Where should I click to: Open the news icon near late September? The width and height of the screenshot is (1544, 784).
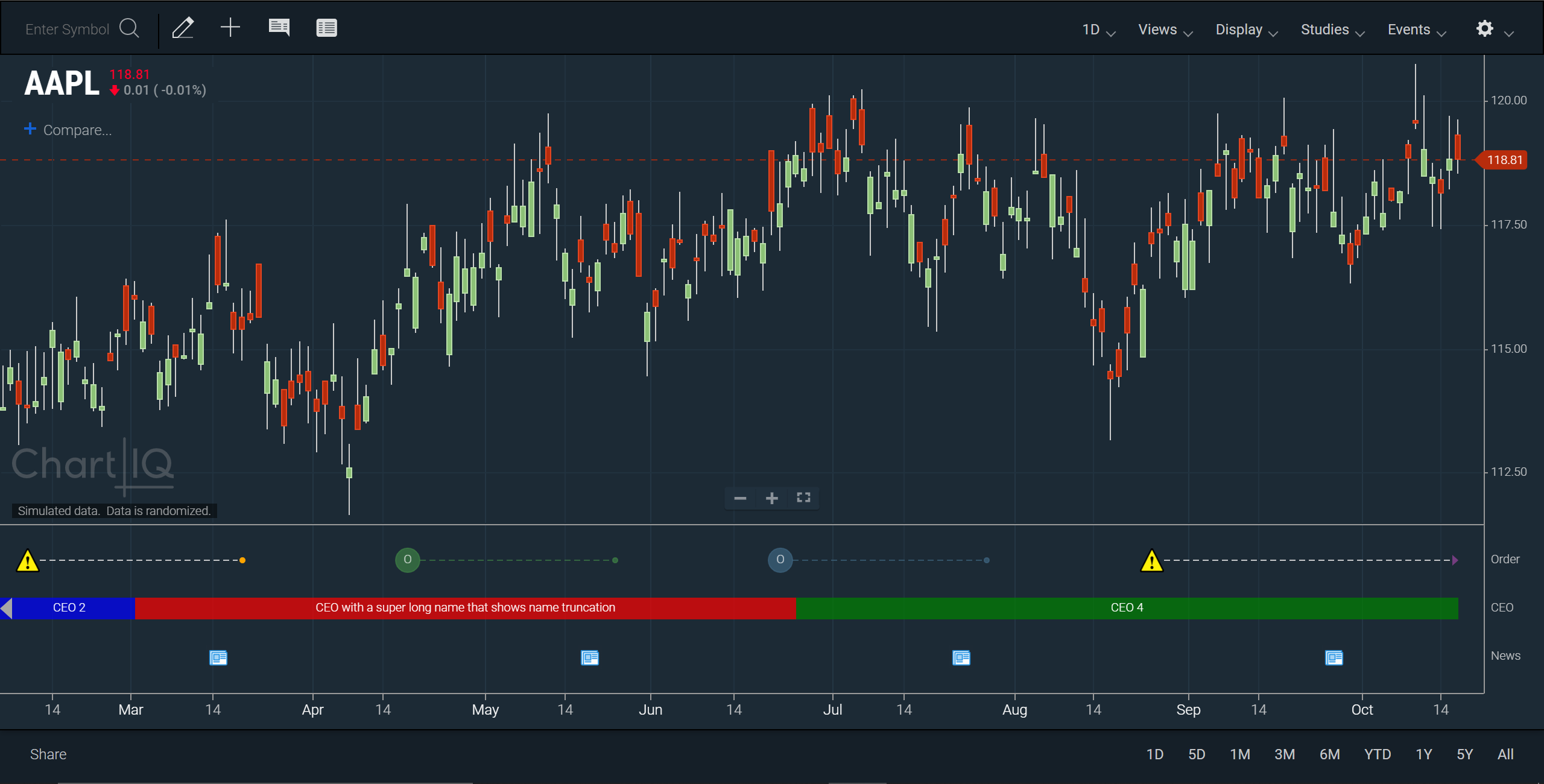(1334, 657)
